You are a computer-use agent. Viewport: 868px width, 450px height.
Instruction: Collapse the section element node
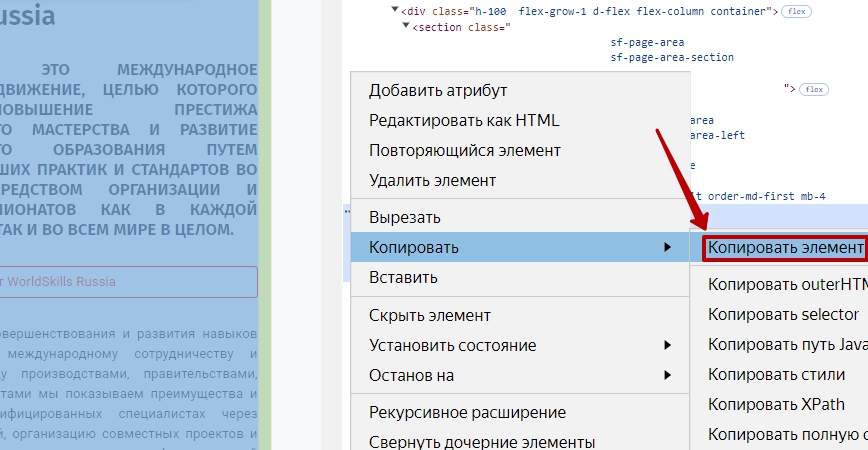(406, 27)
